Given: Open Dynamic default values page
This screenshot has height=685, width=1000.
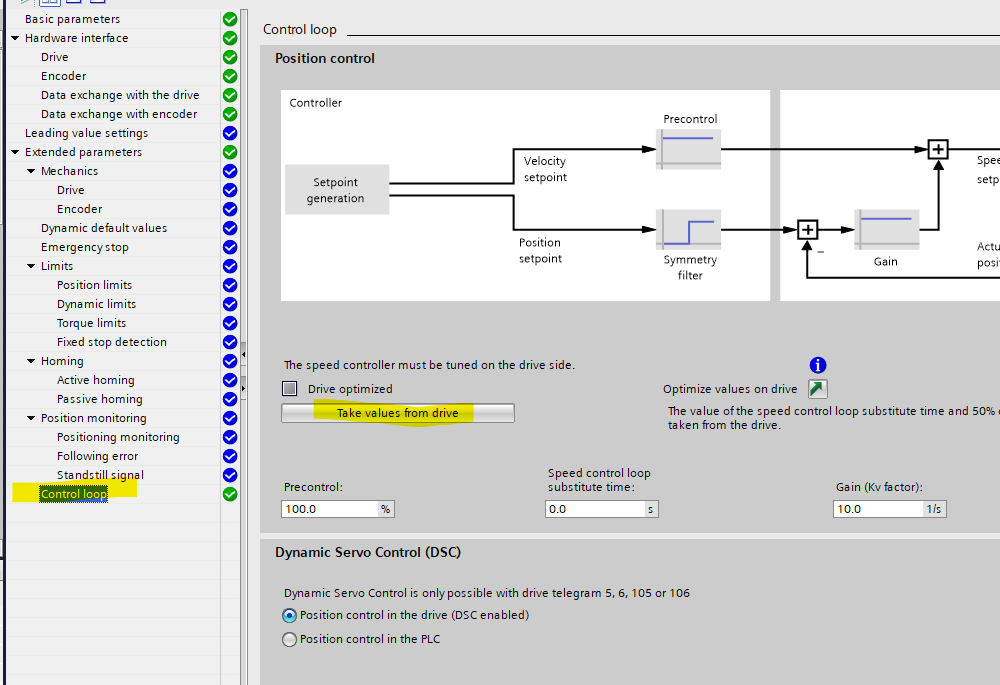Looking at the screenshot, I should click(104, 228).
